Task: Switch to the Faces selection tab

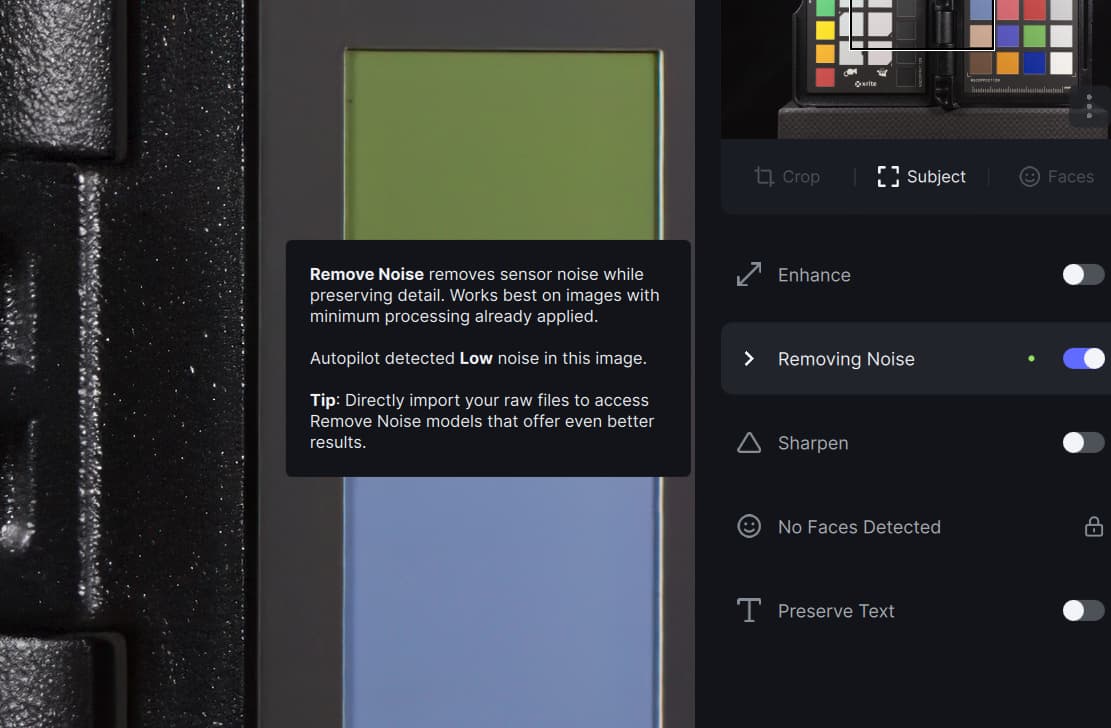Action: tap(1056, 177)
